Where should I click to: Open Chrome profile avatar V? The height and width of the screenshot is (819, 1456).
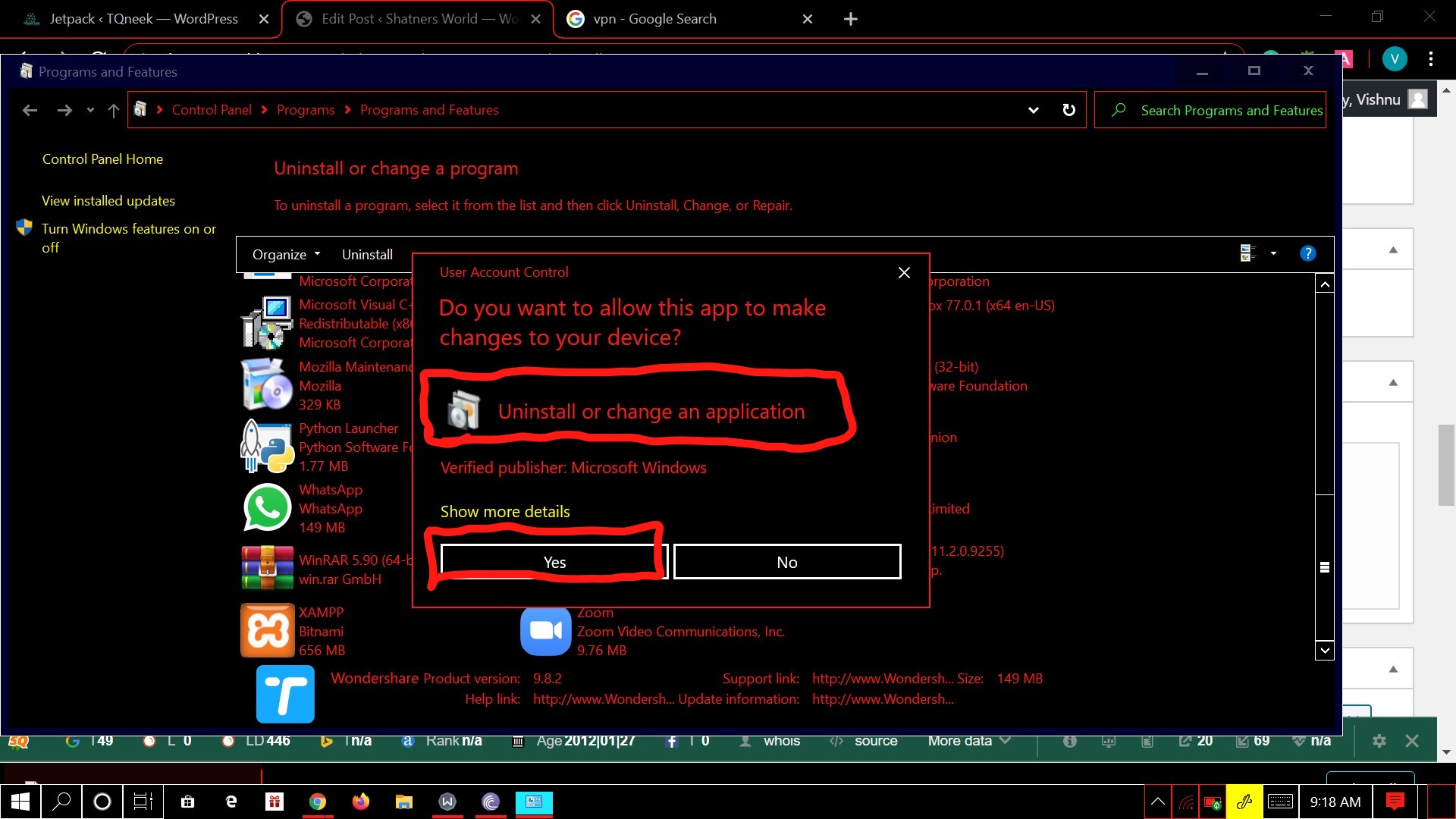pos(1394,59)
